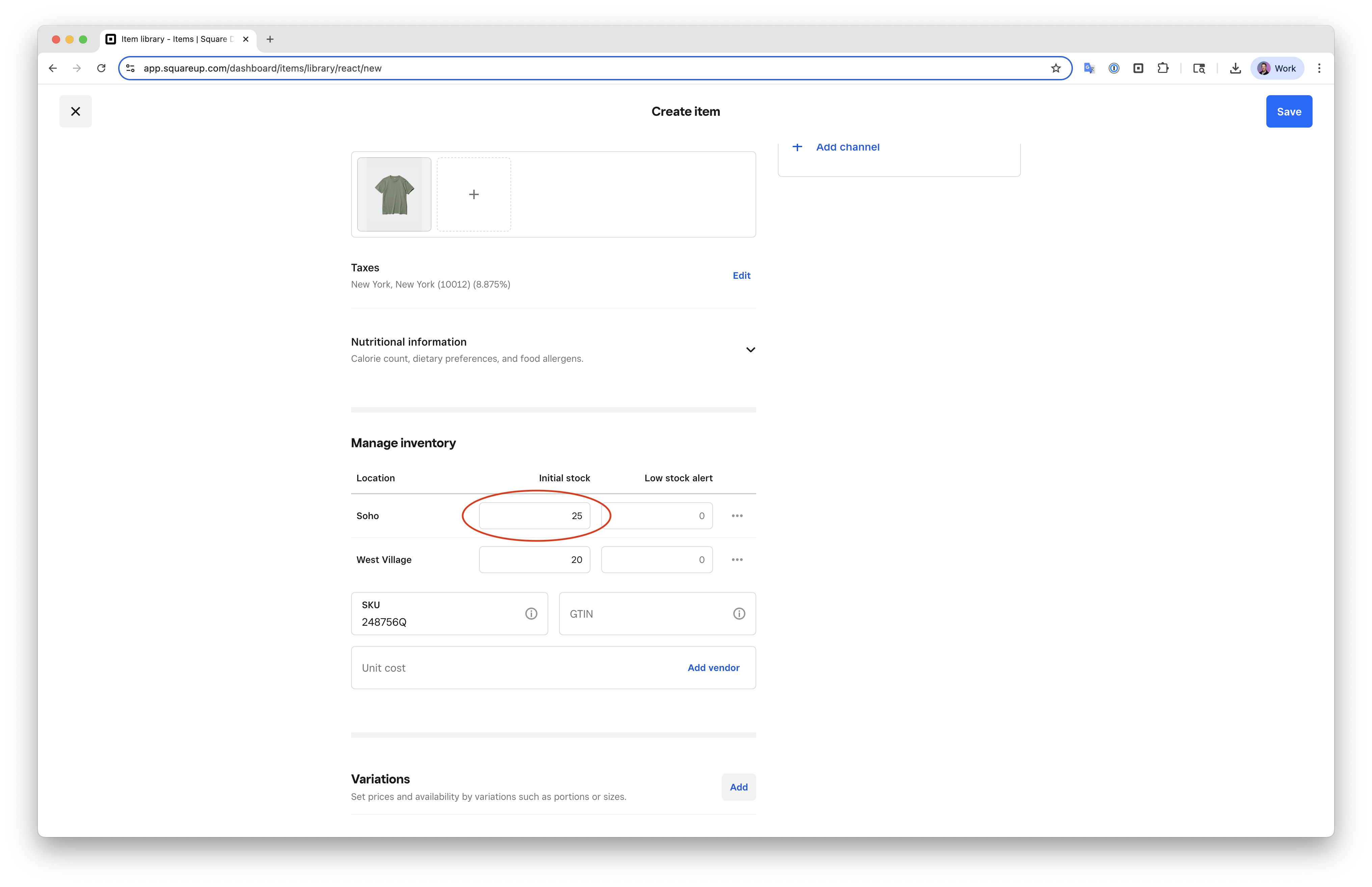Bookmark this page with star icon
Image resolution: width=1372 pixels, height=887 pixels.
pyautogui.click(x=1056, y=68)
